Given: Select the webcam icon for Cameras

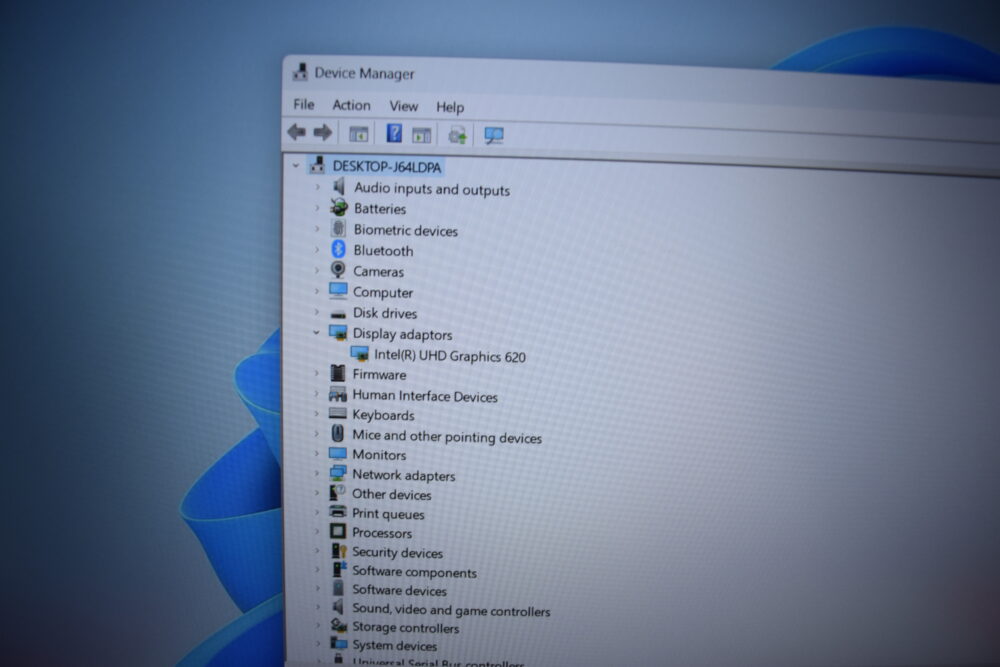Looking at the screenshot, I should (338, 270).
